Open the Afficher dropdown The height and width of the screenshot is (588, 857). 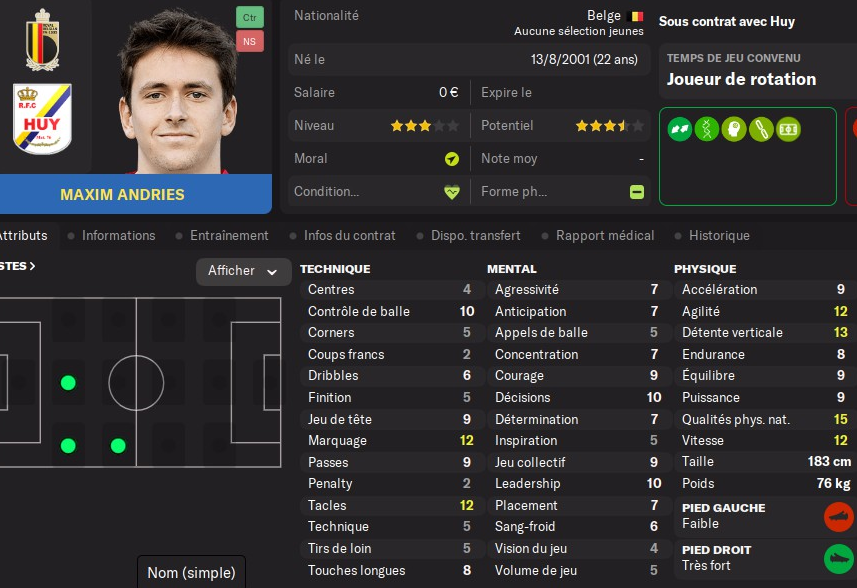click(243, 271)
